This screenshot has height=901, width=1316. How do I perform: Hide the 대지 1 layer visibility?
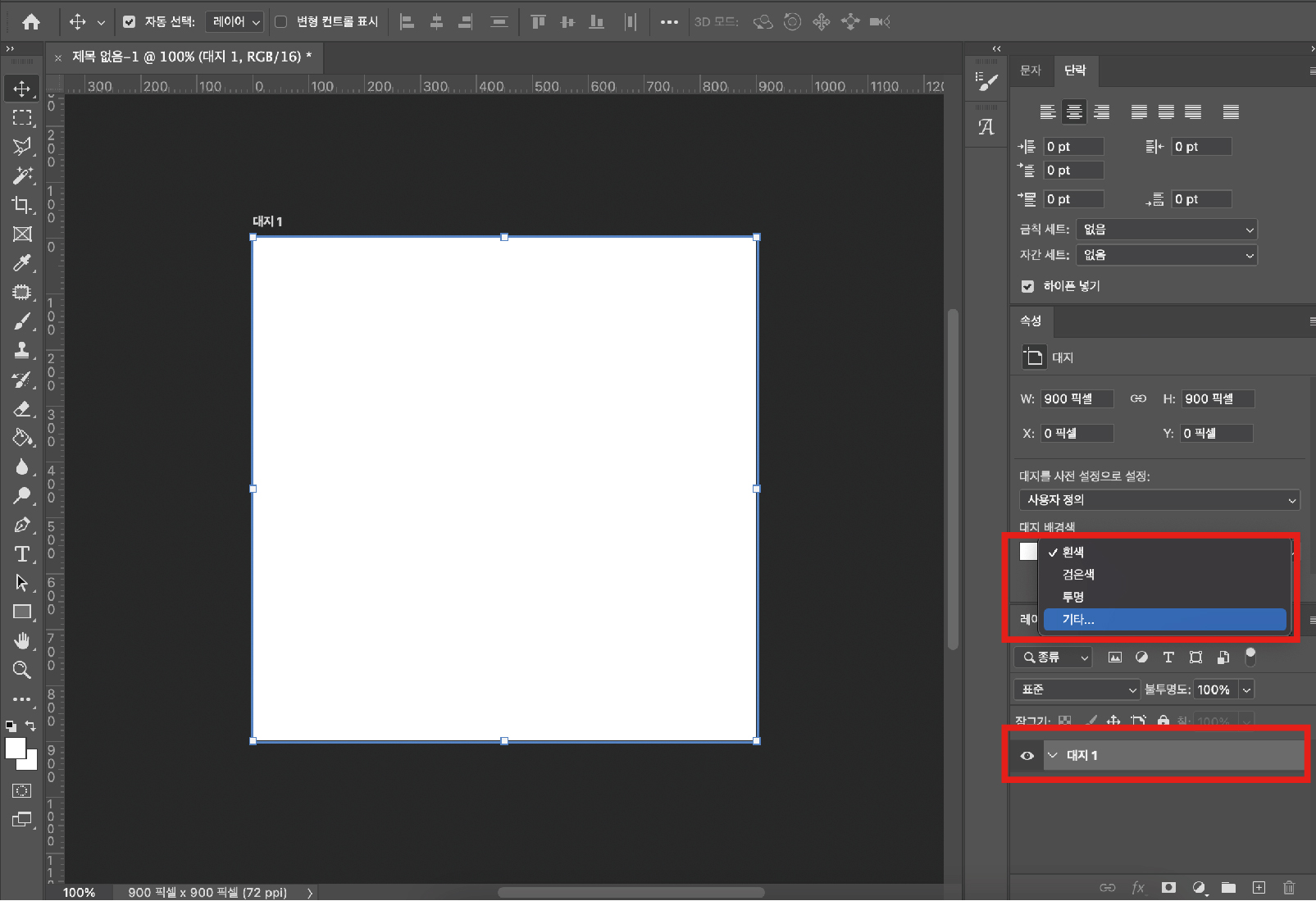point(1027,756)
